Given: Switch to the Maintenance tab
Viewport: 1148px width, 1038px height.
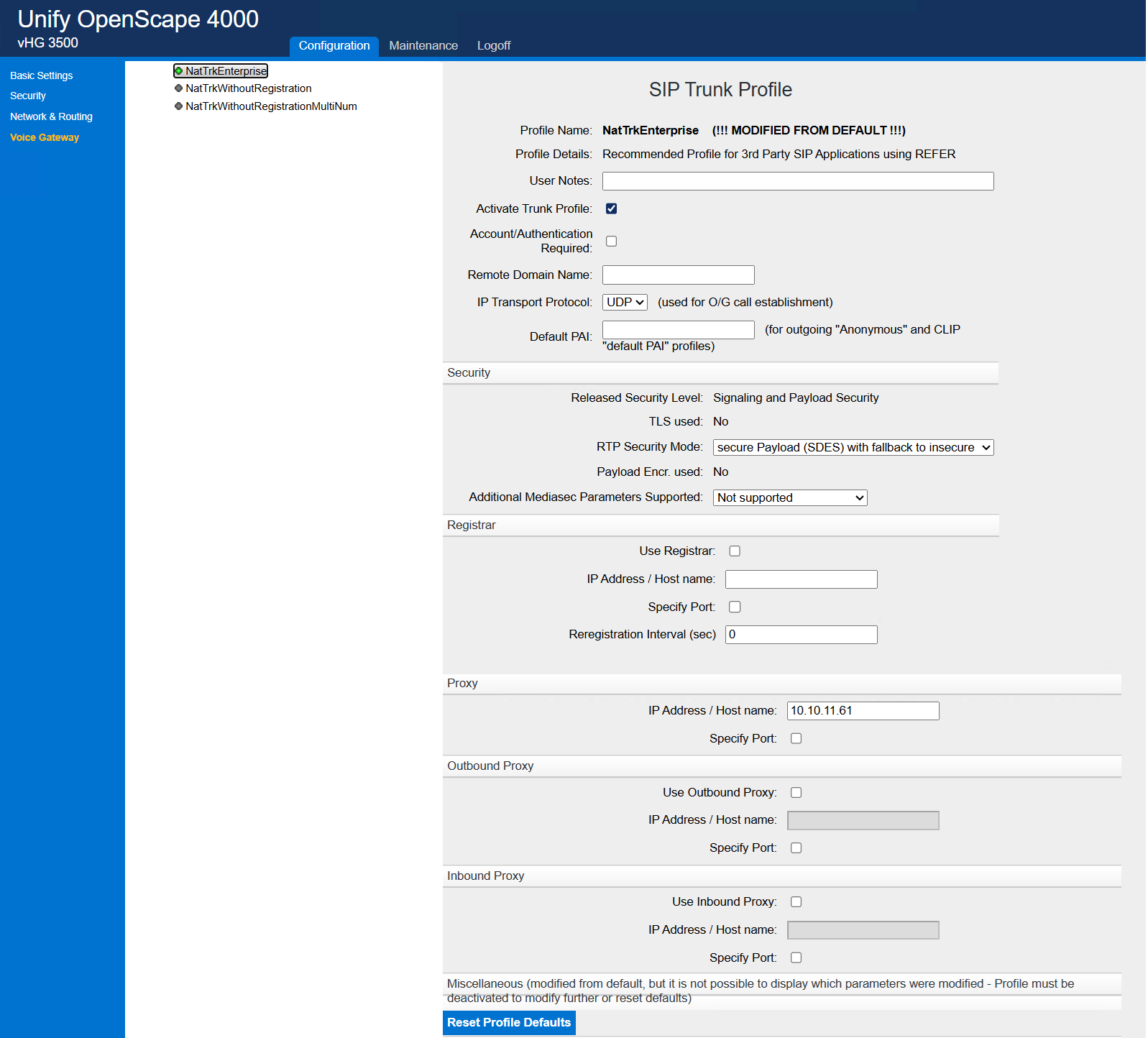Looking at the screenshot, I should [423, 46].
